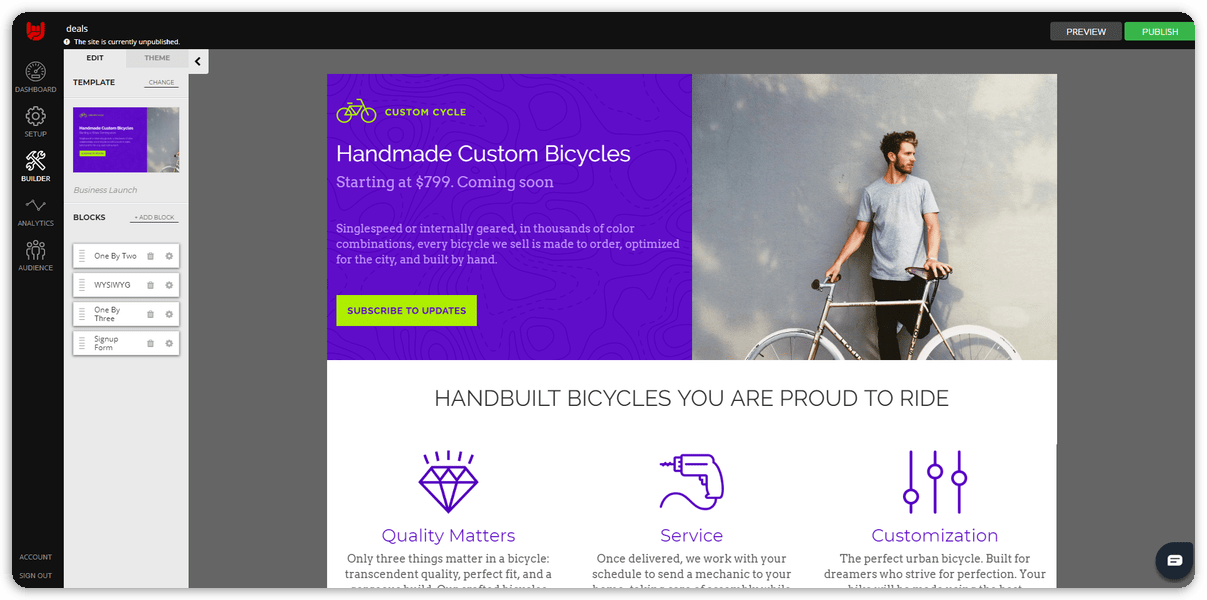Click the Change template button
This screenshot has height=600, width=1207.
(161, 83)
